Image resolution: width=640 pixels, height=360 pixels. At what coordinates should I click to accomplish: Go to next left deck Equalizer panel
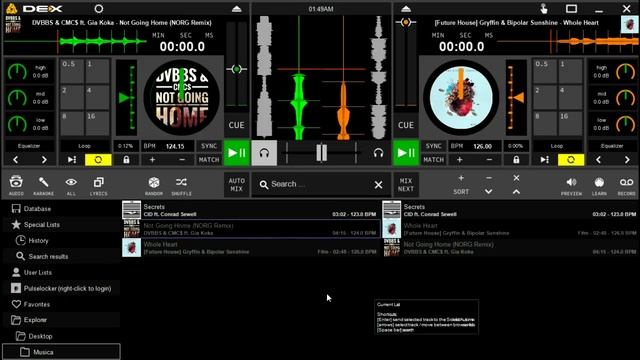pyautogui.click(x=44, y=160)
